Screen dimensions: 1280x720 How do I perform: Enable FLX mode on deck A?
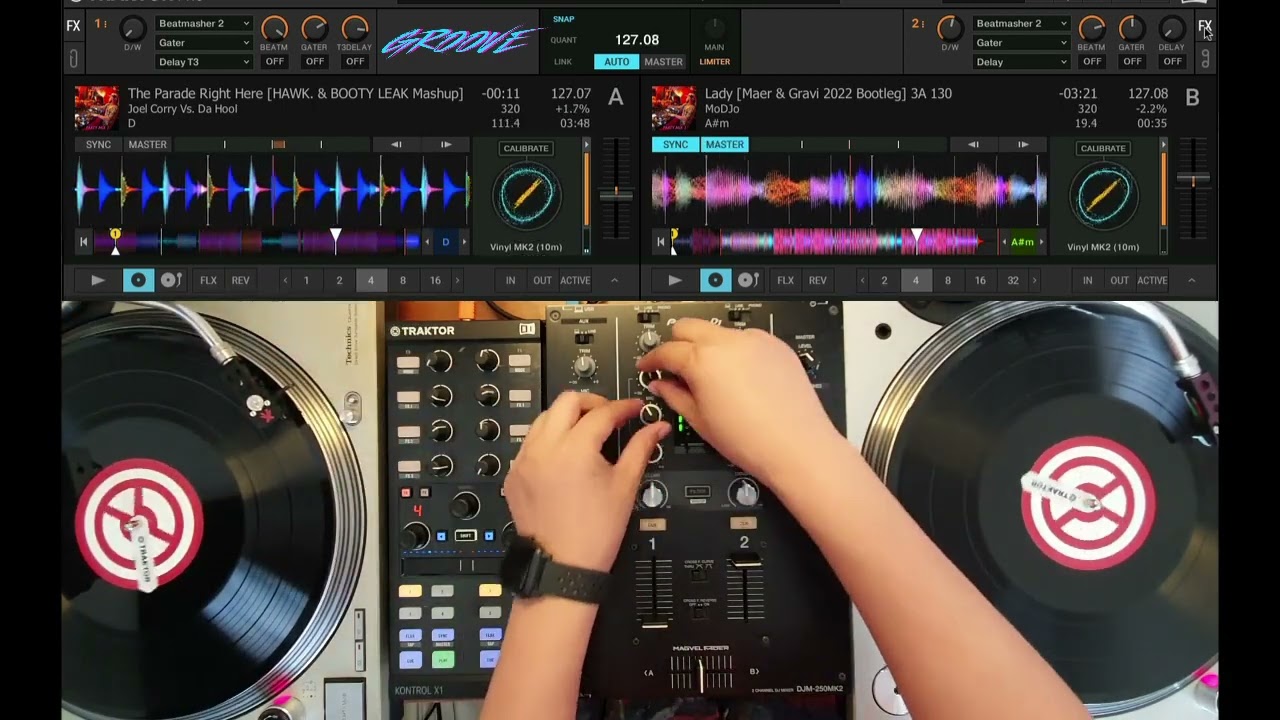pyautogui.click(x=208, y=280)
